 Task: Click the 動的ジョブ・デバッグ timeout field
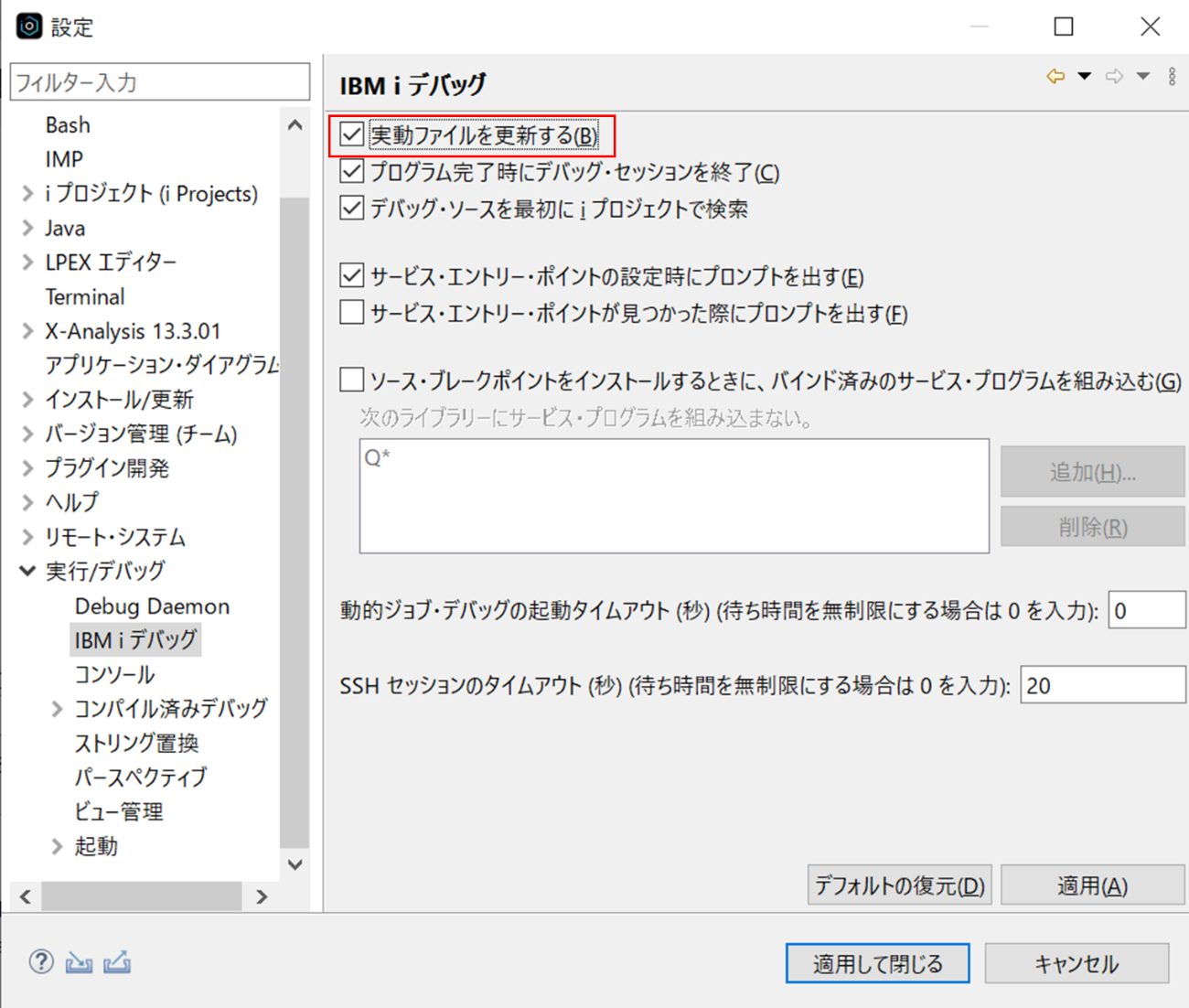tap(1147, 610)
